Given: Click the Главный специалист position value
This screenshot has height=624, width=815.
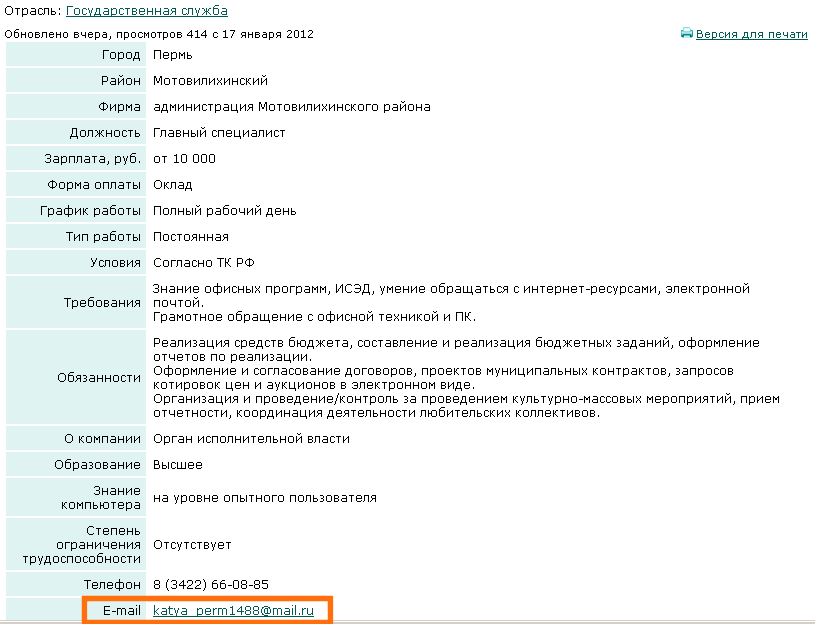Looking at the screenshot, I should click(x=219, y=133).
